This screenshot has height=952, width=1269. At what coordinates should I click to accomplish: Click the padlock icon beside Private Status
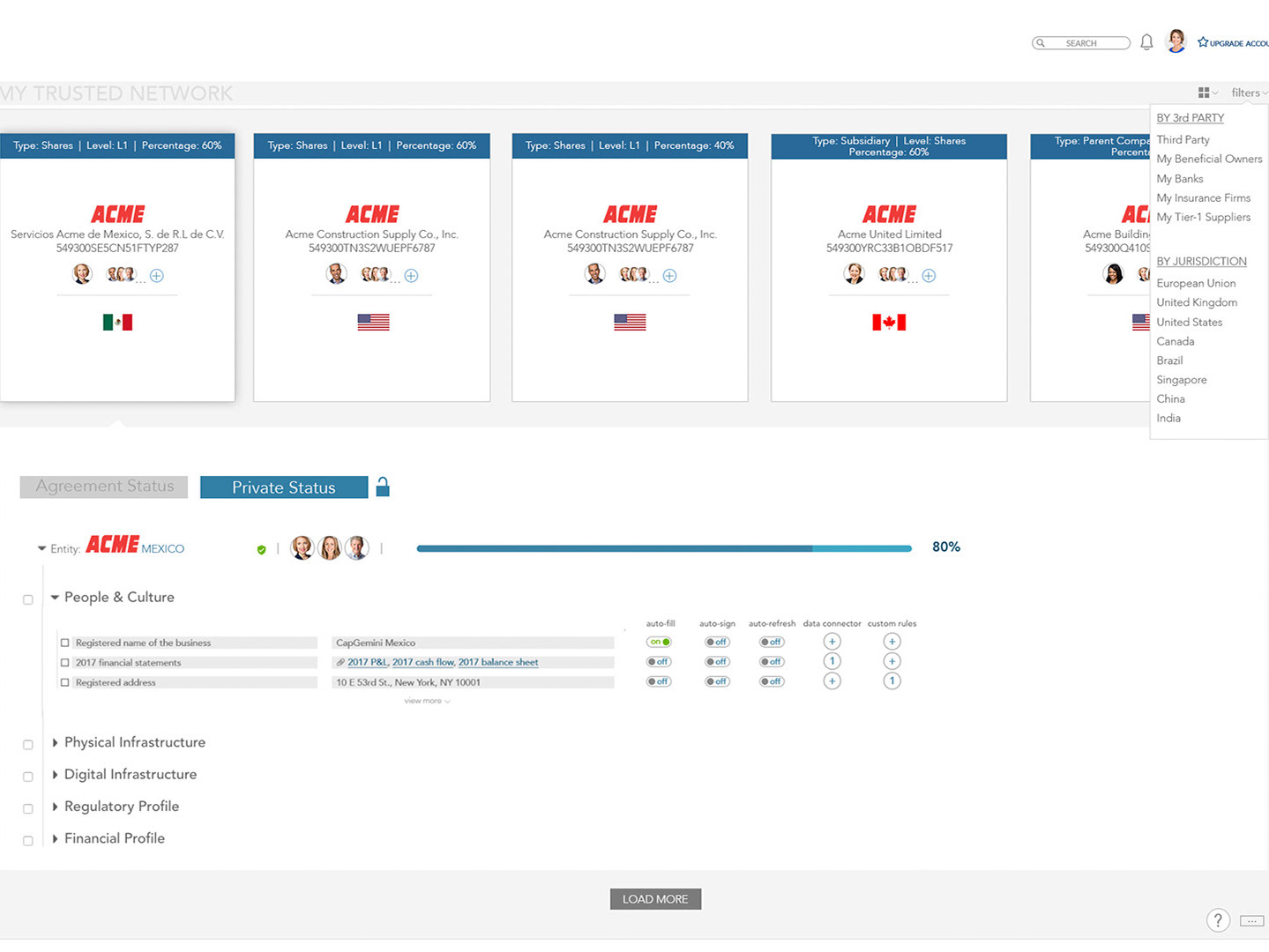383,487
